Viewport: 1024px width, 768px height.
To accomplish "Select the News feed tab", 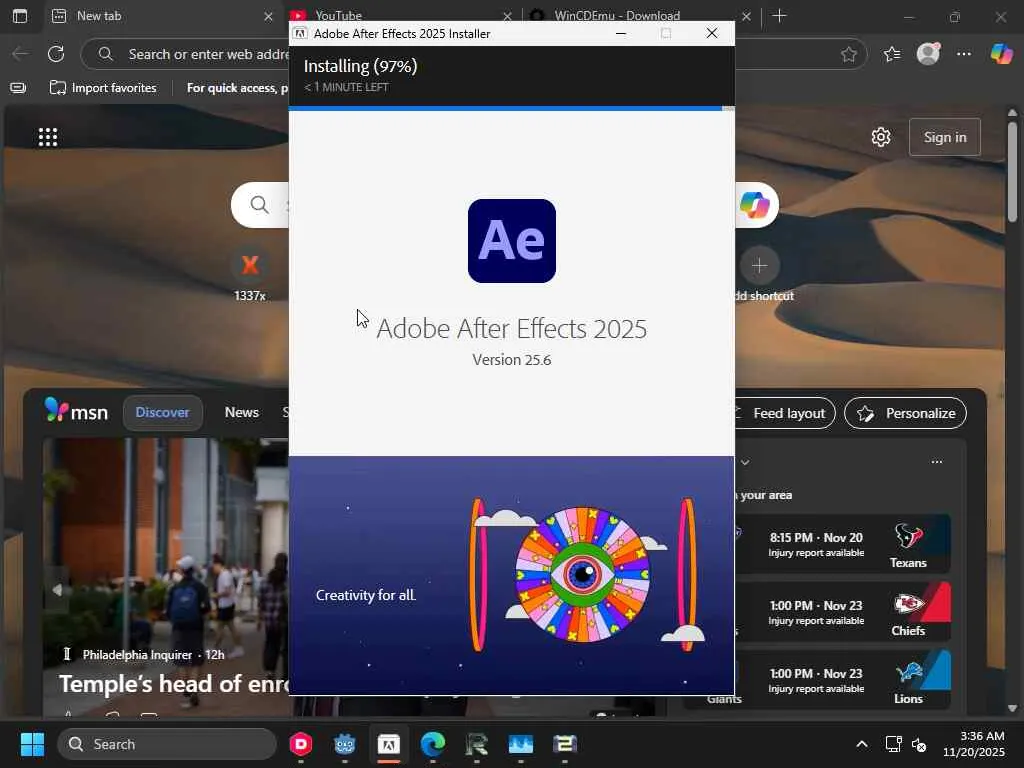I will tap(242, 413).
